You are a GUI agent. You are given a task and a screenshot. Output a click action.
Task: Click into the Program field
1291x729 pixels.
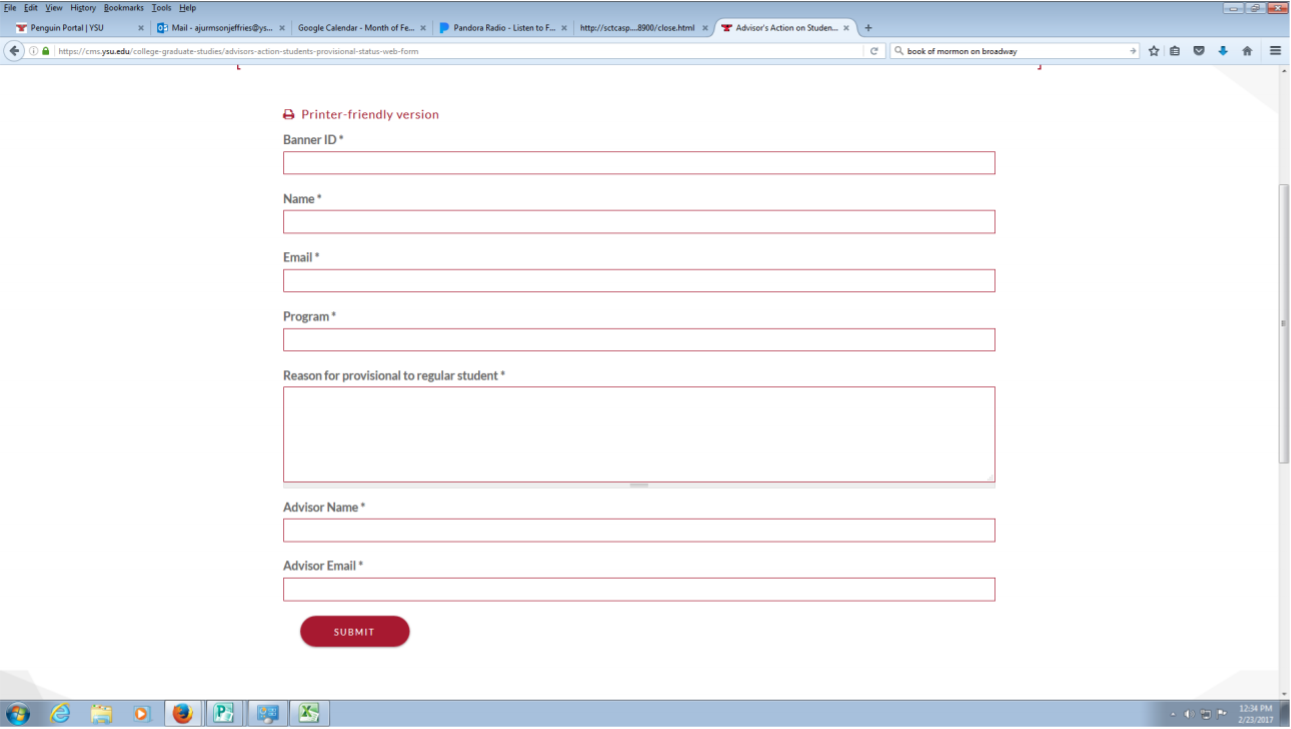[x=639, y=340]
